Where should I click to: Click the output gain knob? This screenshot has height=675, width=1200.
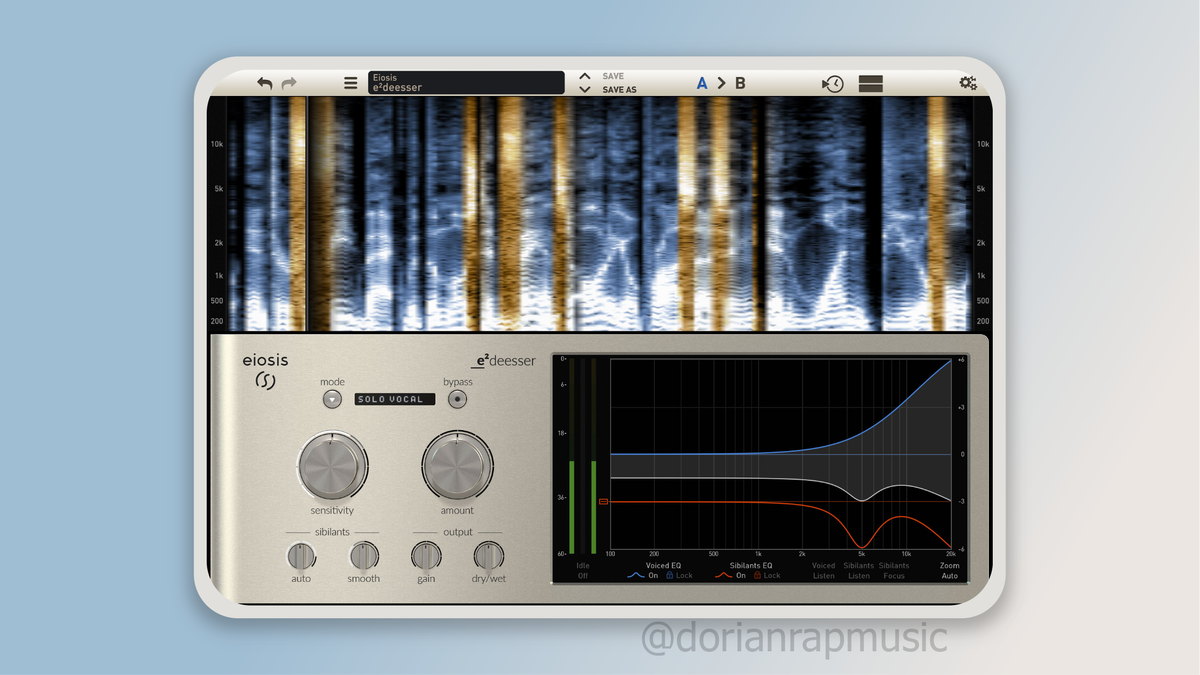coord(425,556)
